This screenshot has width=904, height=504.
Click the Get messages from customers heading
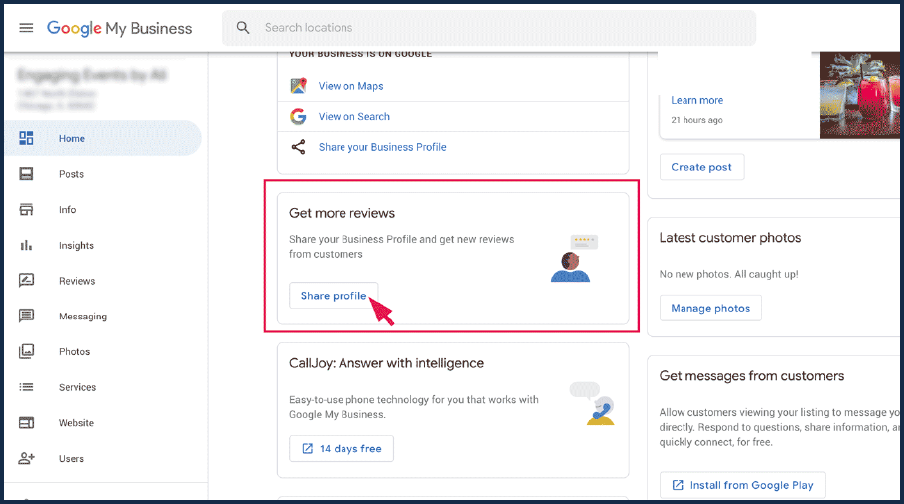pos(751,376)
